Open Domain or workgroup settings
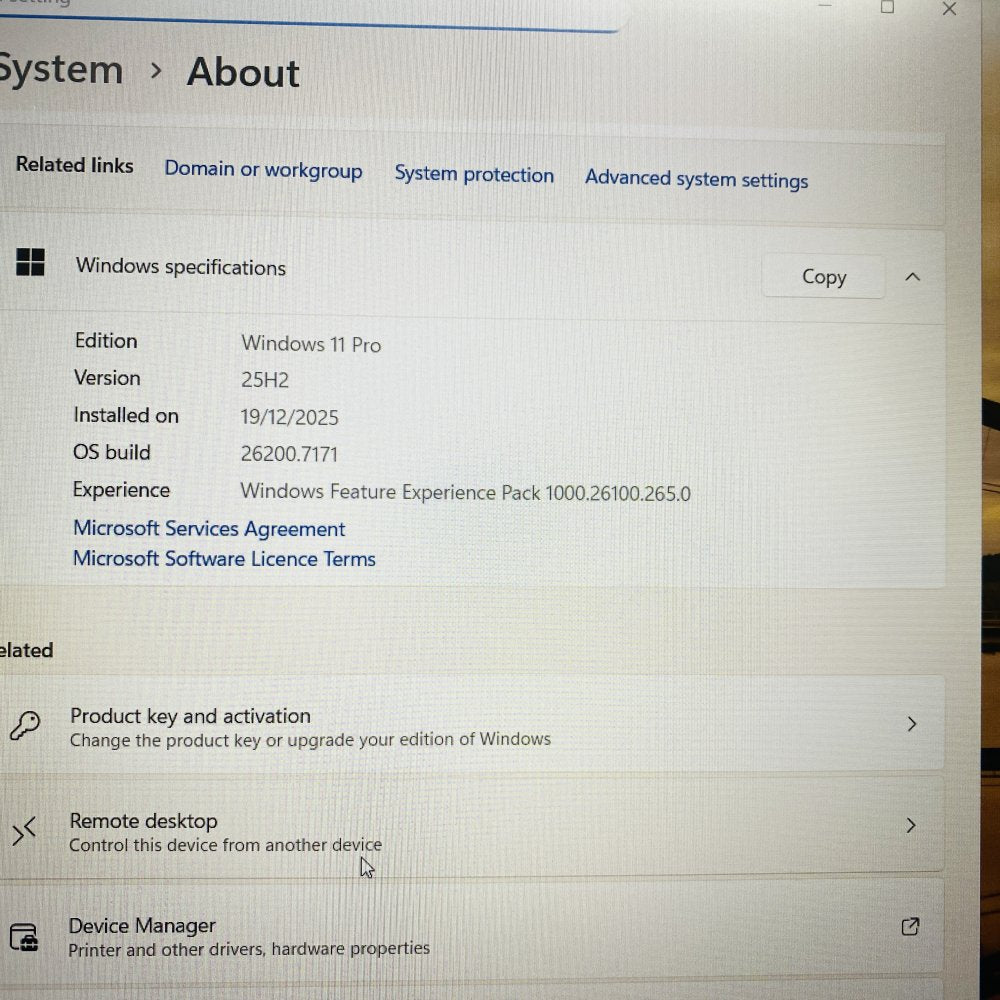The image size is (1000, 1000). click(x=263, y=170)
